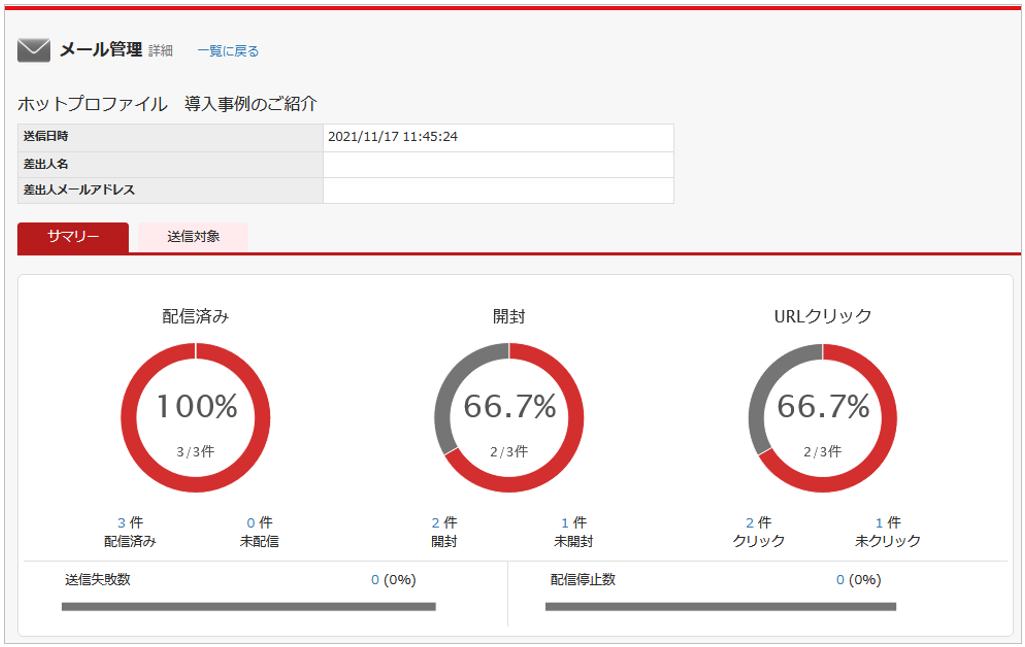
Task: Select the サマリー tab
Action: click(73, 237)
